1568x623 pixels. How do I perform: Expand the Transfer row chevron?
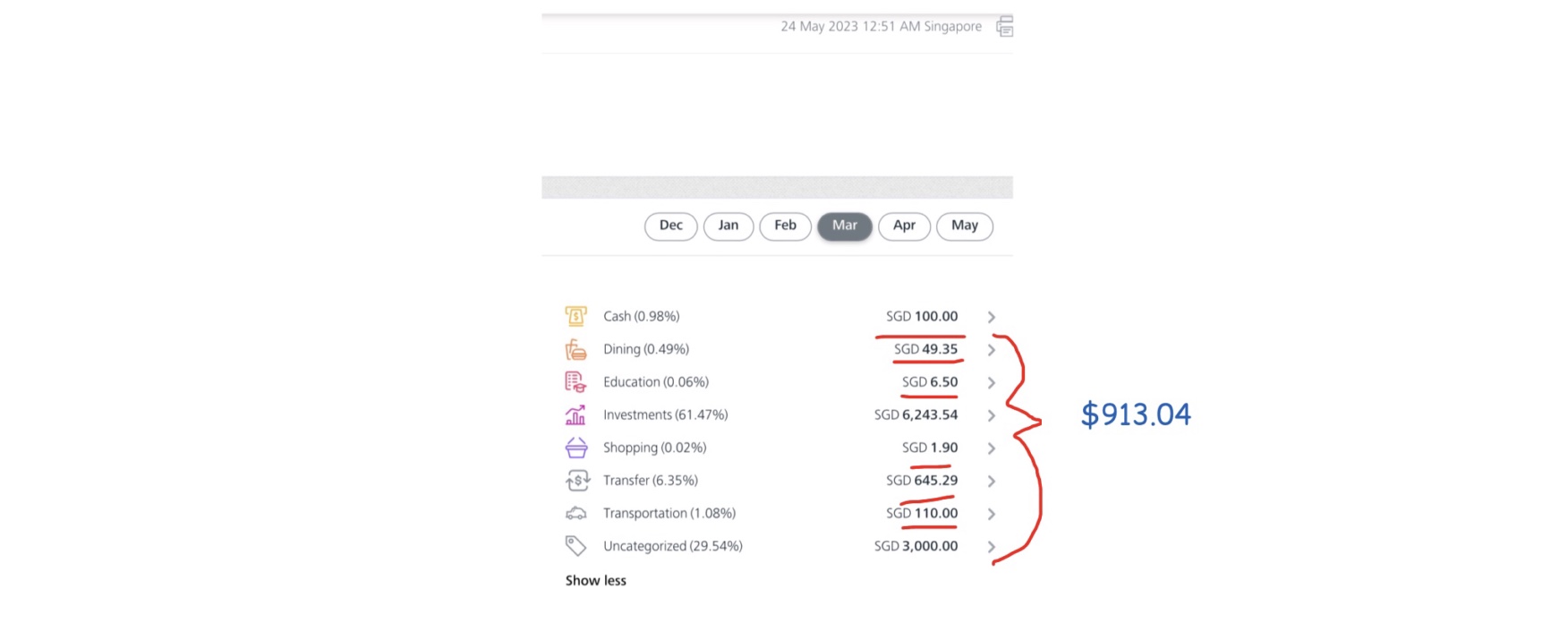(992, 482)
